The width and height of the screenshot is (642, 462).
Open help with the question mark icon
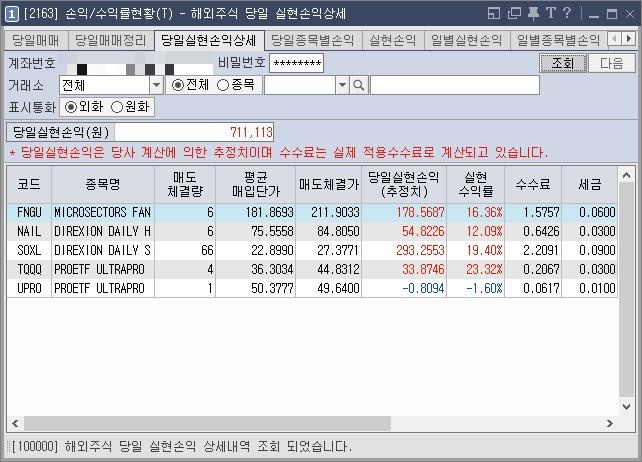(567, 13)
